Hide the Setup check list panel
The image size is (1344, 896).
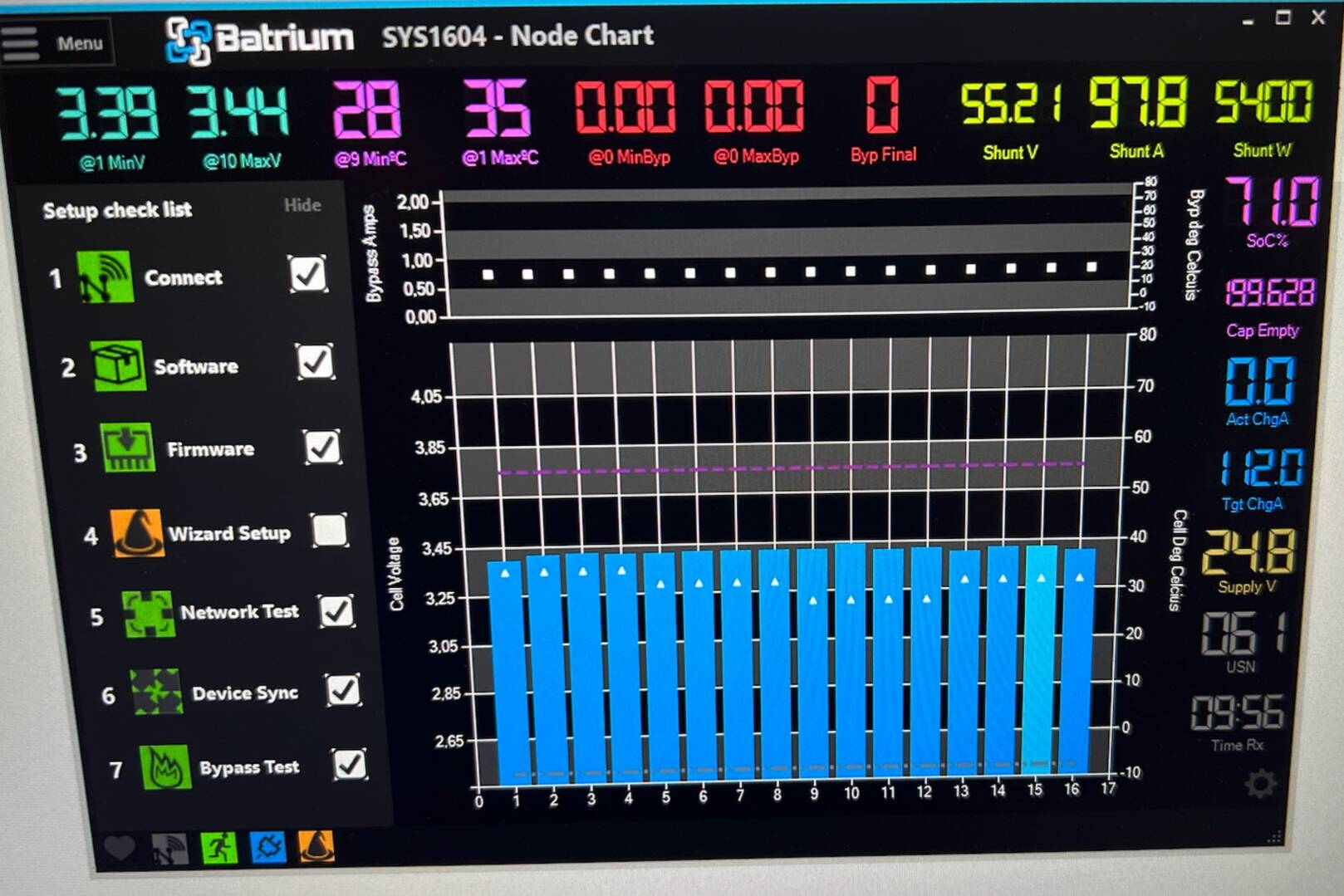tap(302, 205)
